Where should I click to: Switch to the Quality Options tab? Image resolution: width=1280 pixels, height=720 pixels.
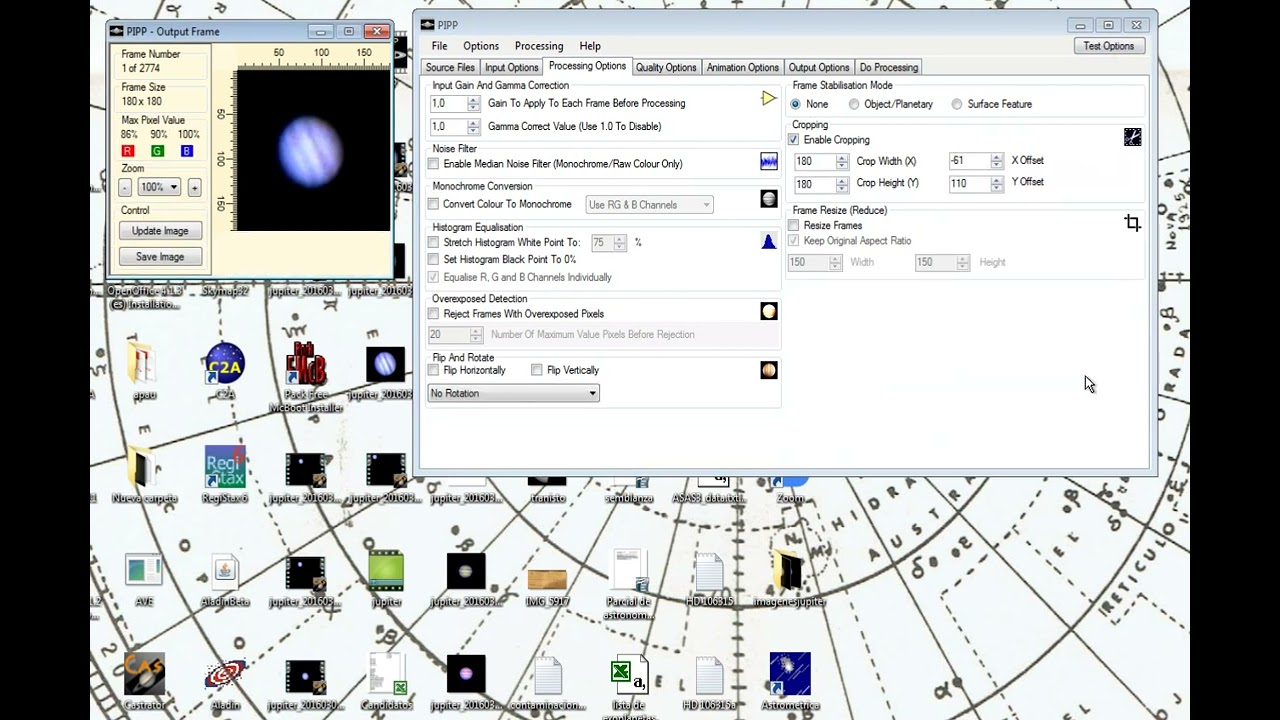(x=666, y=67)
